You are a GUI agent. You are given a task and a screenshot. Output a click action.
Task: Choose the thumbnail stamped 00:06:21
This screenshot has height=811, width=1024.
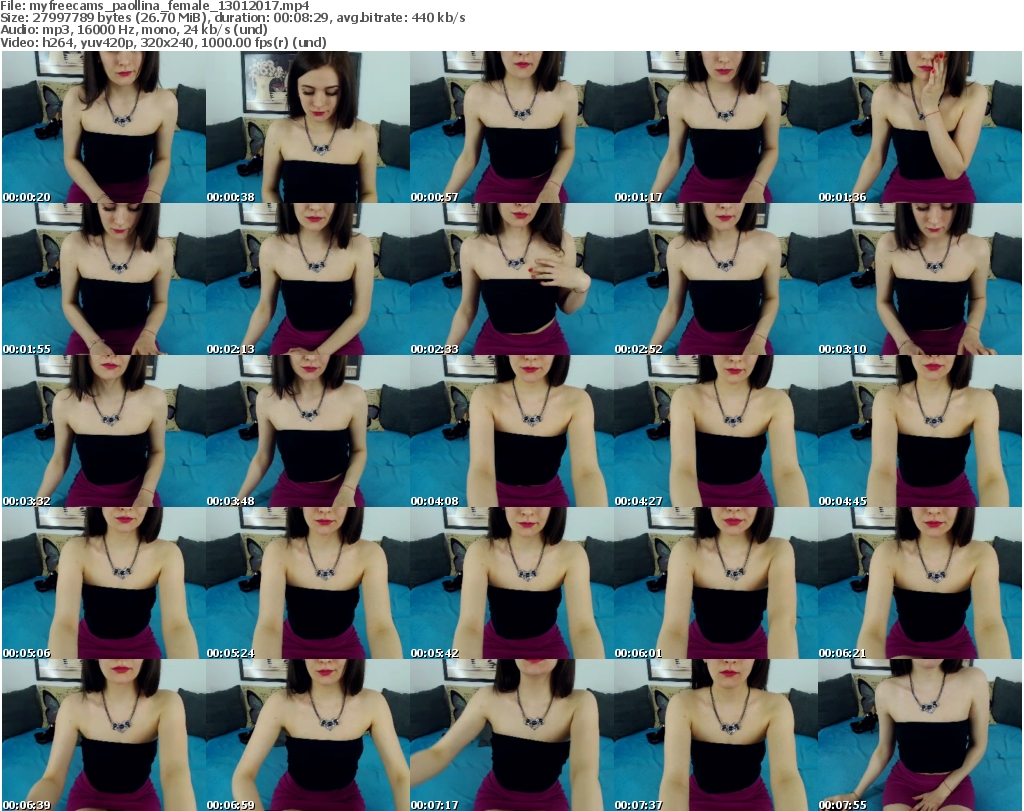[920, 584]
